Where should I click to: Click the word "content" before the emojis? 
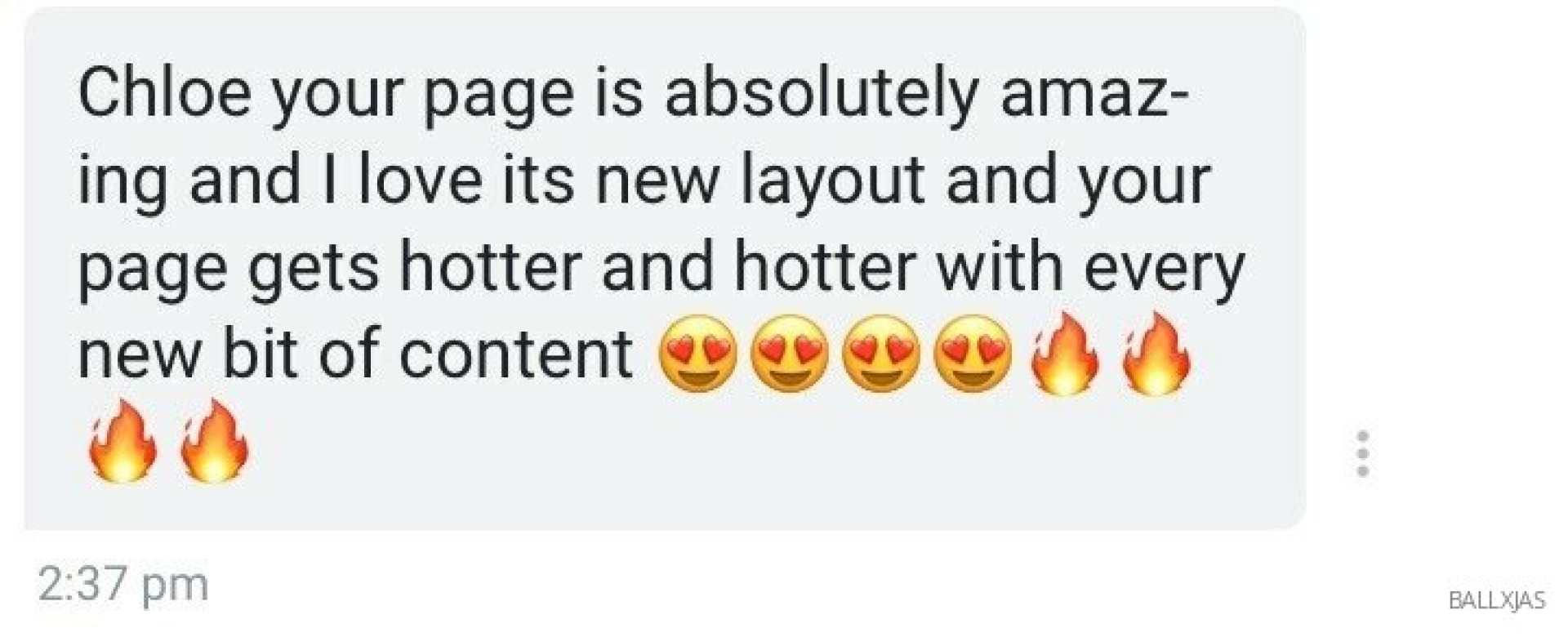point(516,355)
